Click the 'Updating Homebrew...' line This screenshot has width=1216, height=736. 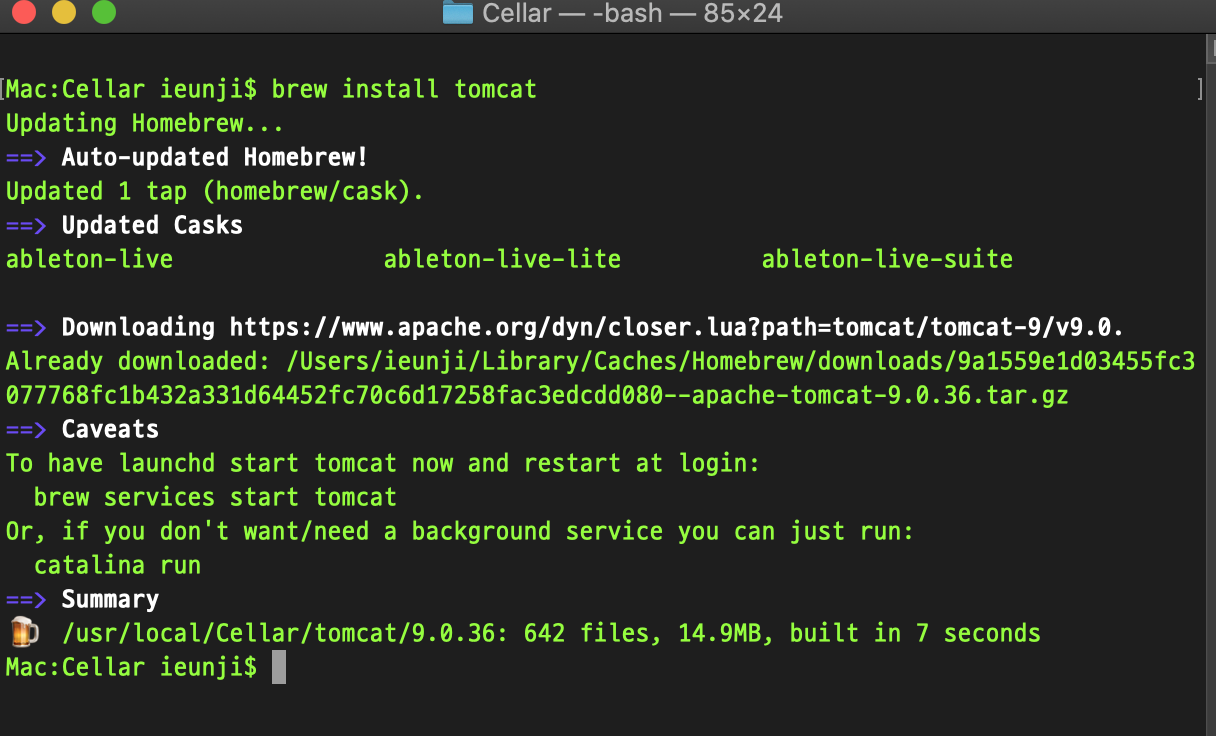pos(145,123)
